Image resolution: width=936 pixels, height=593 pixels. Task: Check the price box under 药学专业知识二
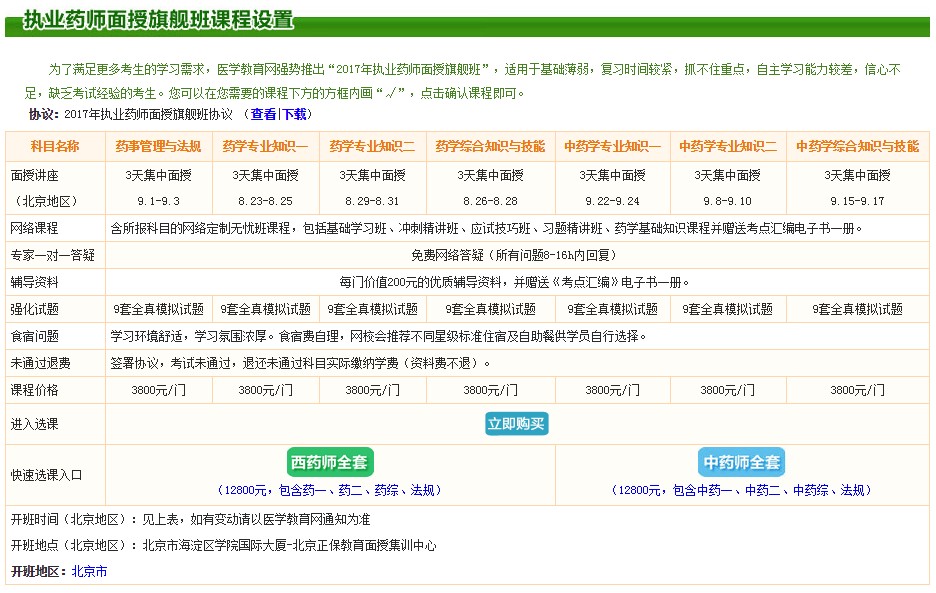[371, 390]
